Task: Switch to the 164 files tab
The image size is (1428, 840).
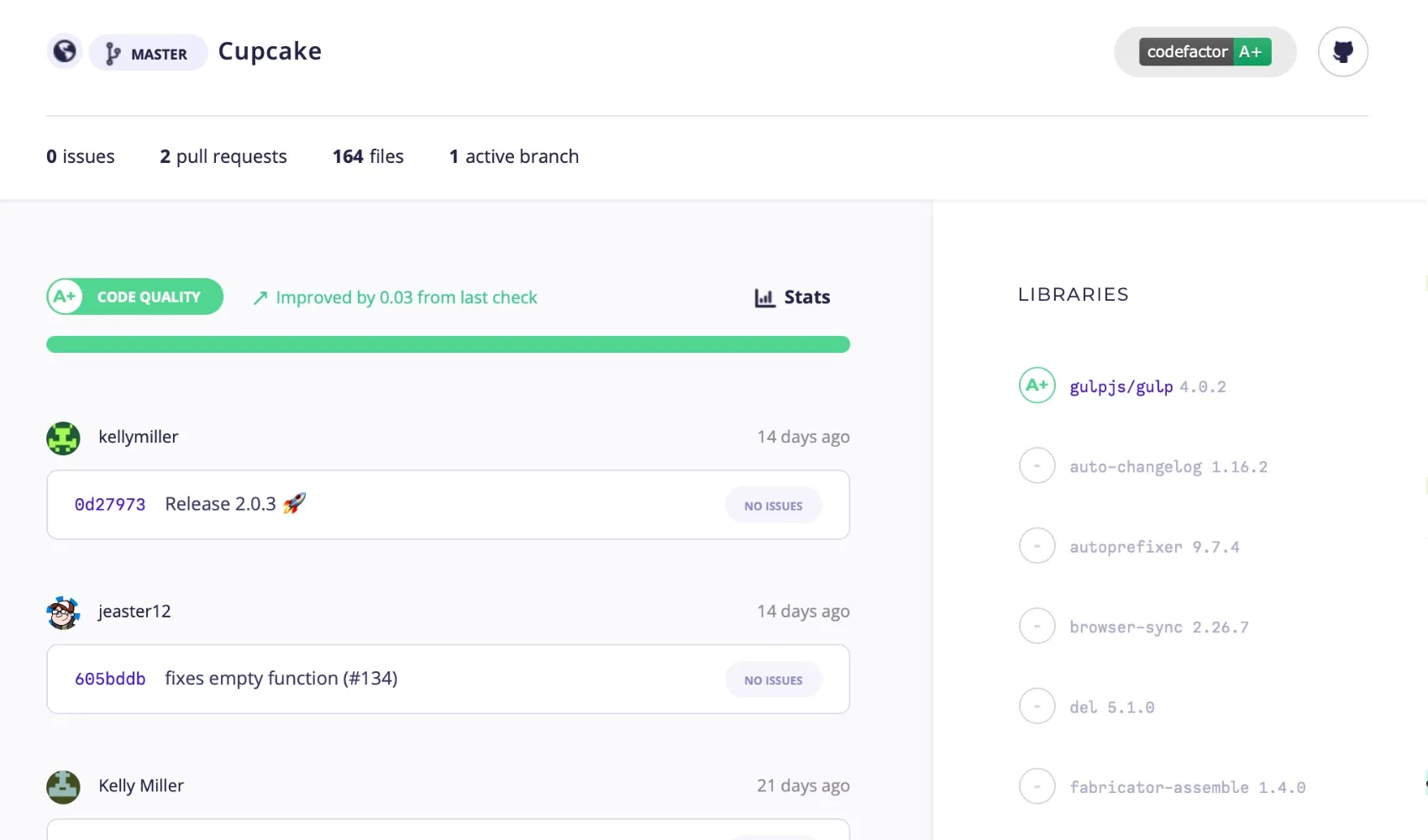Action: coord(368,157)
